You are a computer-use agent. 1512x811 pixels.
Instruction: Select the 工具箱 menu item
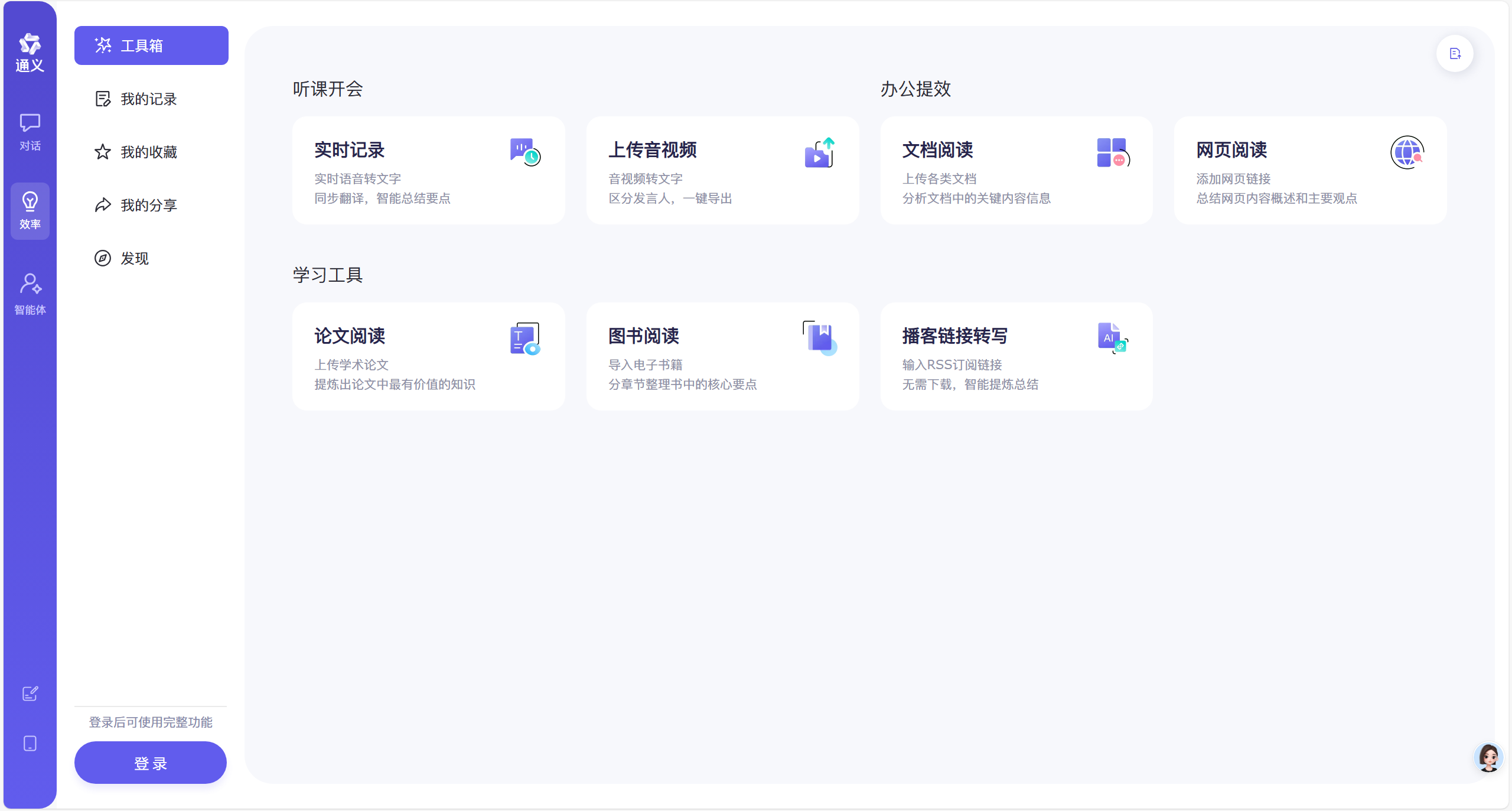click(151, 45)
